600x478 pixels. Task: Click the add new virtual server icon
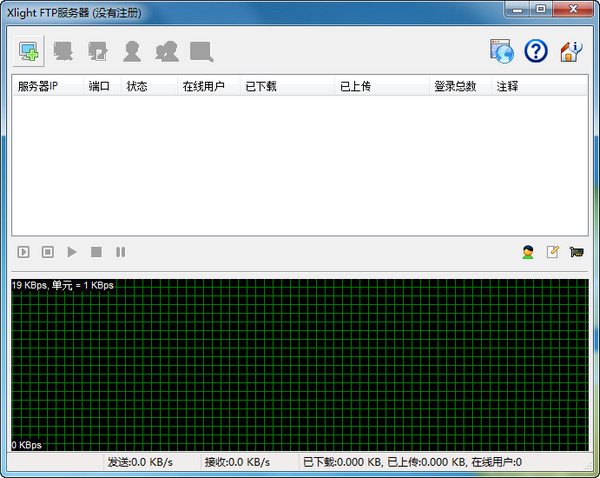(29, 51)
